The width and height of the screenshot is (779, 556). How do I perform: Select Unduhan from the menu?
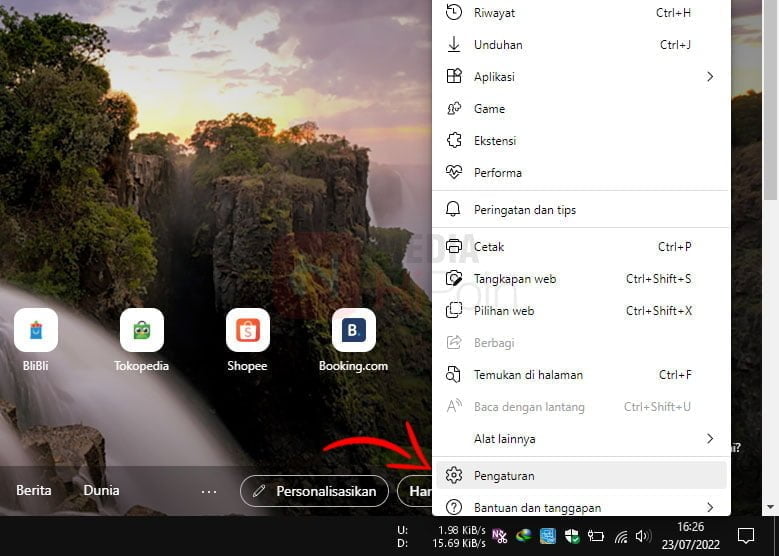point(581,45)
